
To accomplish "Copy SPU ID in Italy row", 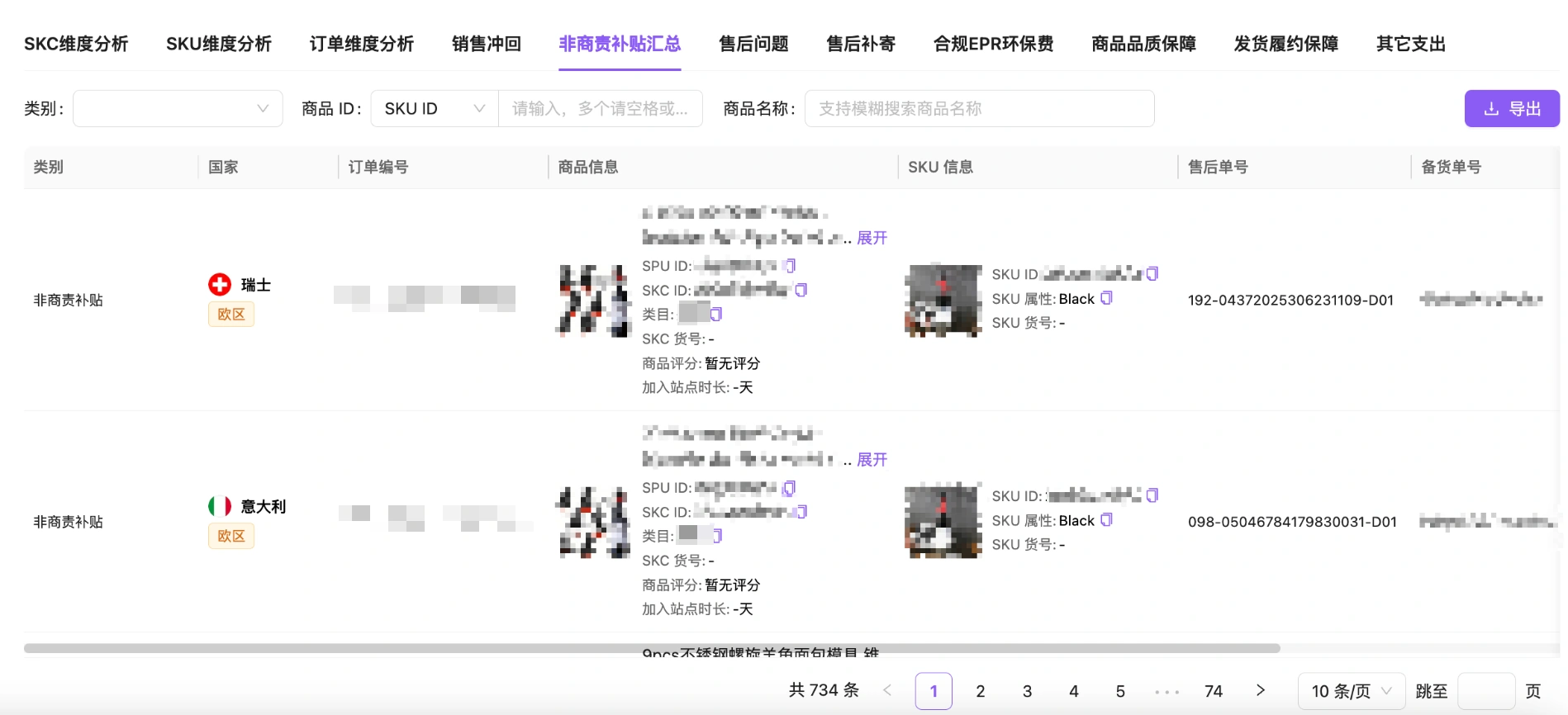I will [789, 488].
